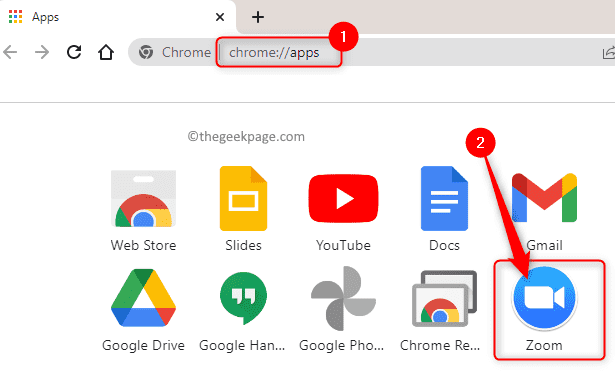Go back to the previous page
The height and width of the screenshot is (371, 615).
10,52
